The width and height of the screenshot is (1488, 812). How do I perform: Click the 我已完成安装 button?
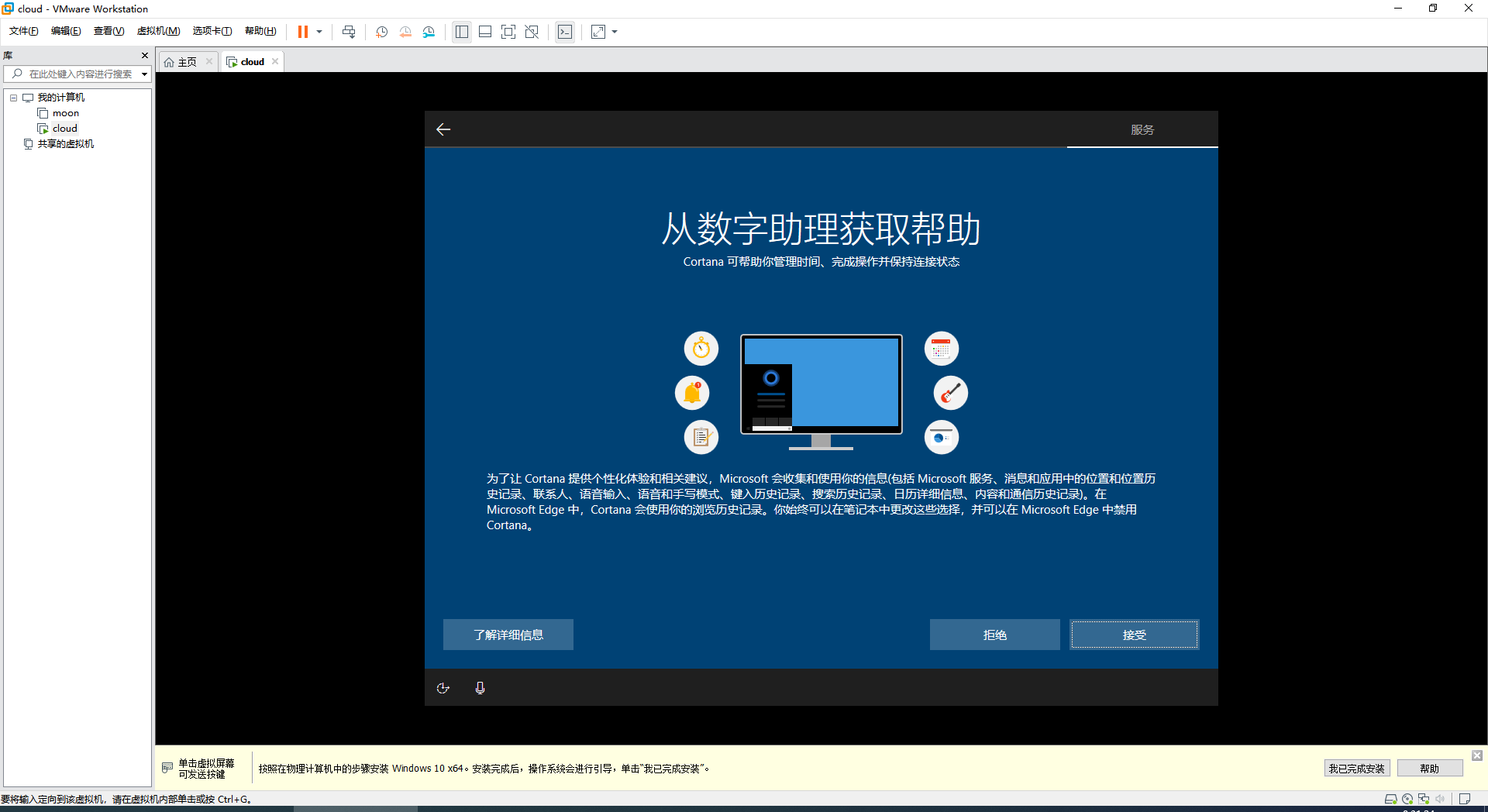pyautogui.click(x=1356, y=769)
